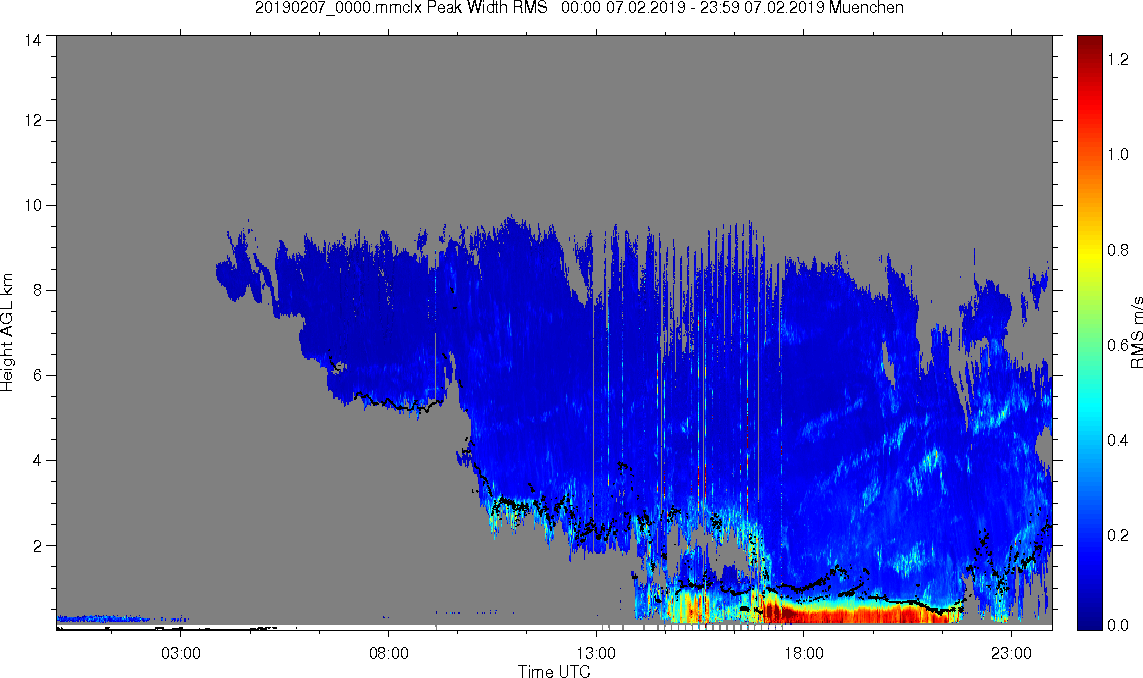
Task: Click the 12 km height tick label
Action: pyautogui.click(x=33, y=120)
